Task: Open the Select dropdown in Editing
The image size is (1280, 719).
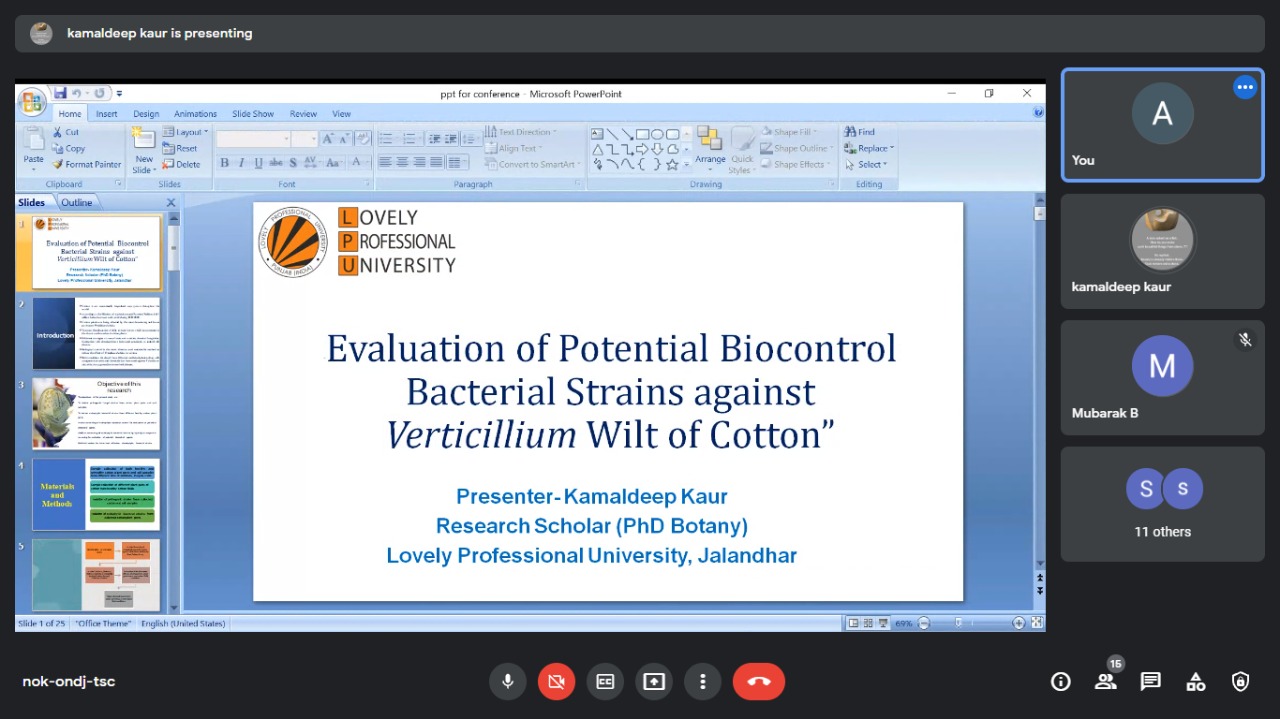Action: pyautogui.click(x=865, y=164)
